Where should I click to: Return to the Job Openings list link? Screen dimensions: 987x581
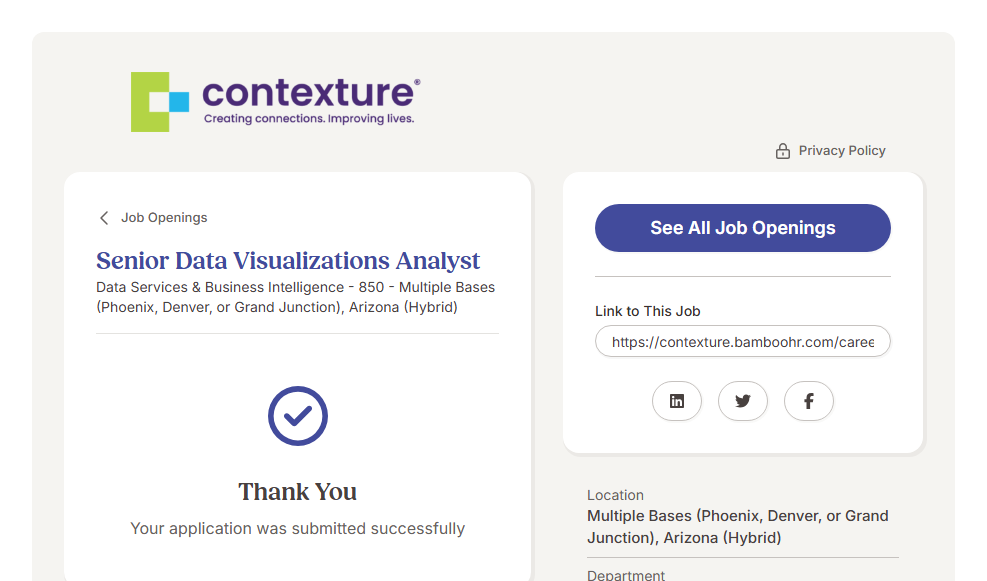164,218
